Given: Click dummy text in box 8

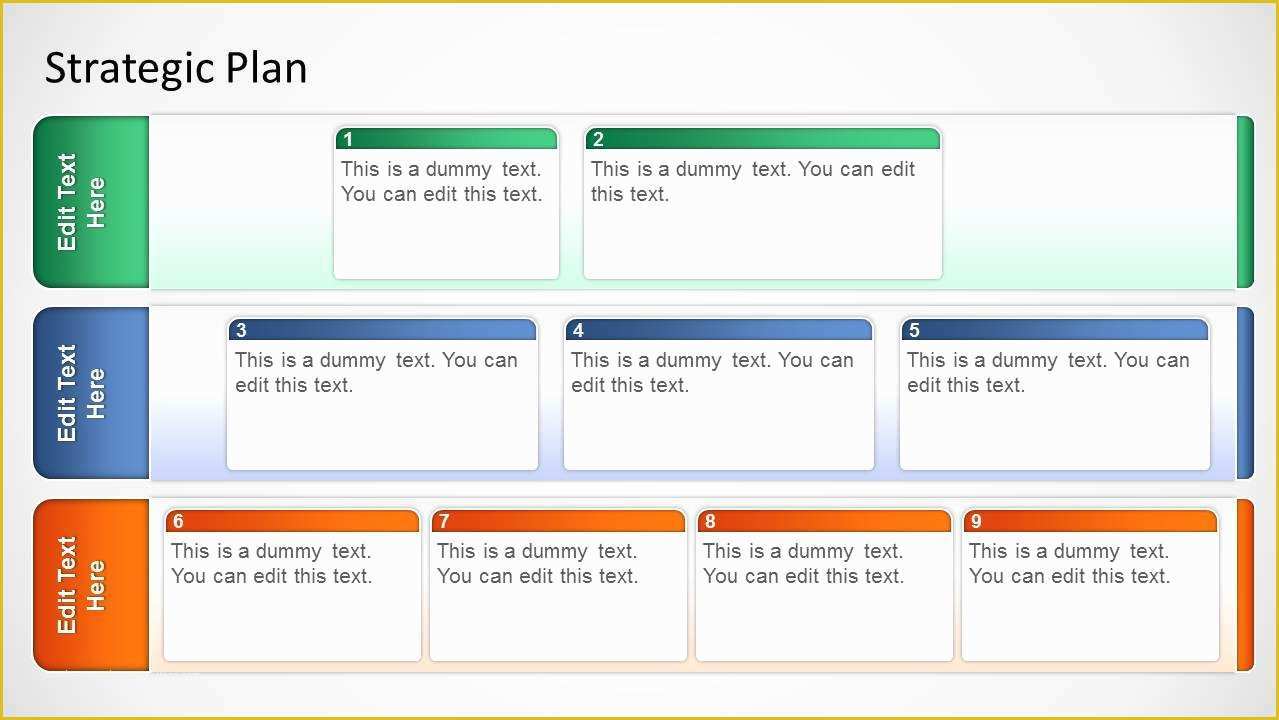Looking at the screenshot, I should click(803, 564).
